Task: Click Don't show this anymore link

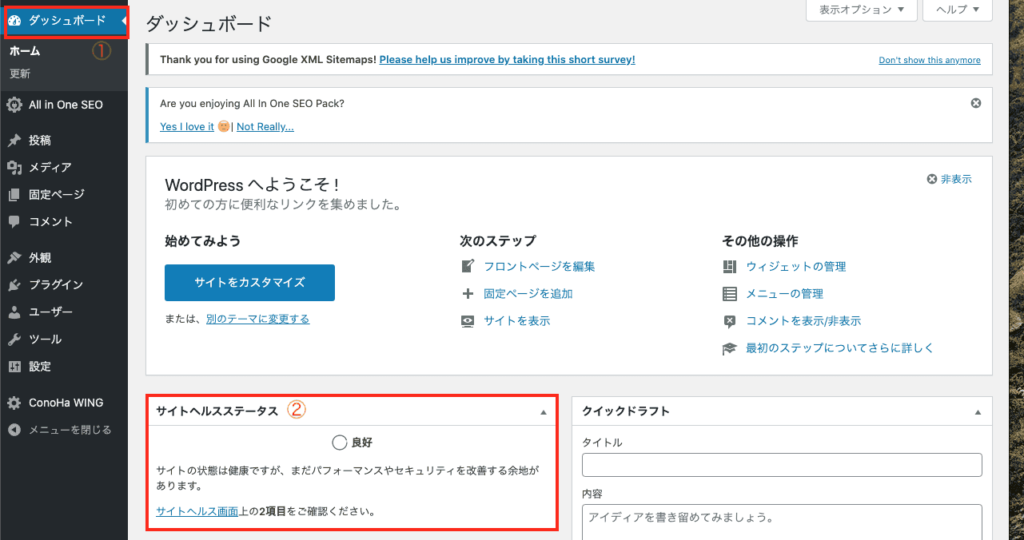Action: 929,60
